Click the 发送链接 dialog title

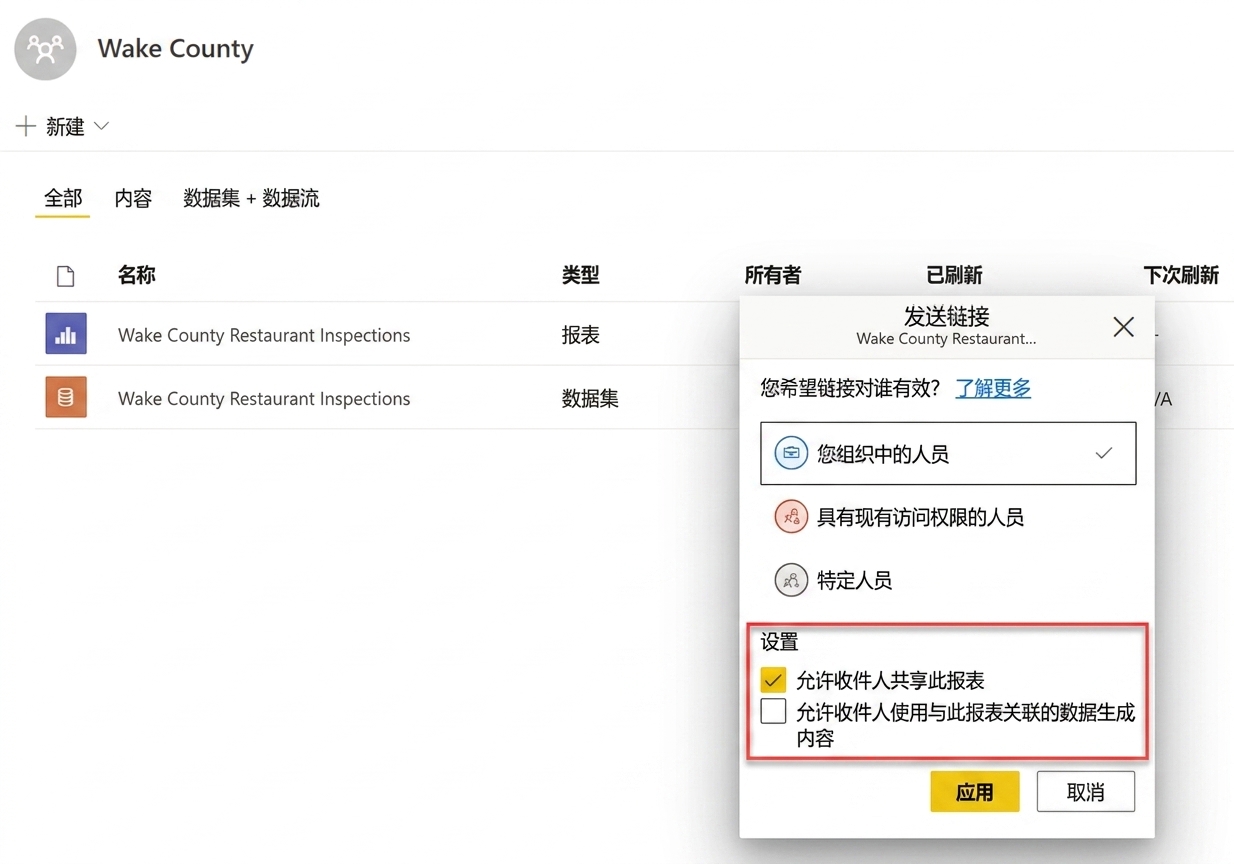[947, 316]
